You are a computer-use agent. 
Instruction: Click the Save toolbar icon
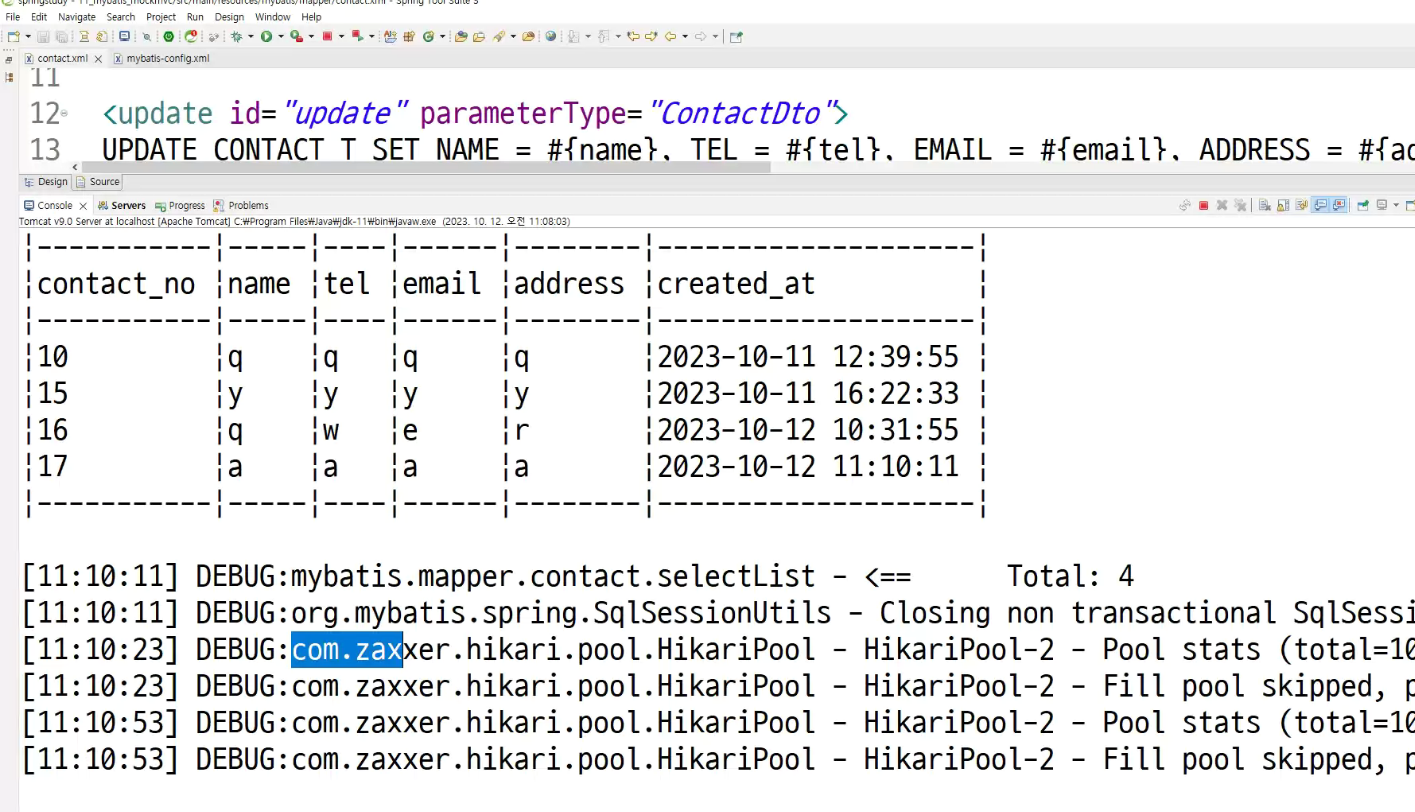click(43, 36)
